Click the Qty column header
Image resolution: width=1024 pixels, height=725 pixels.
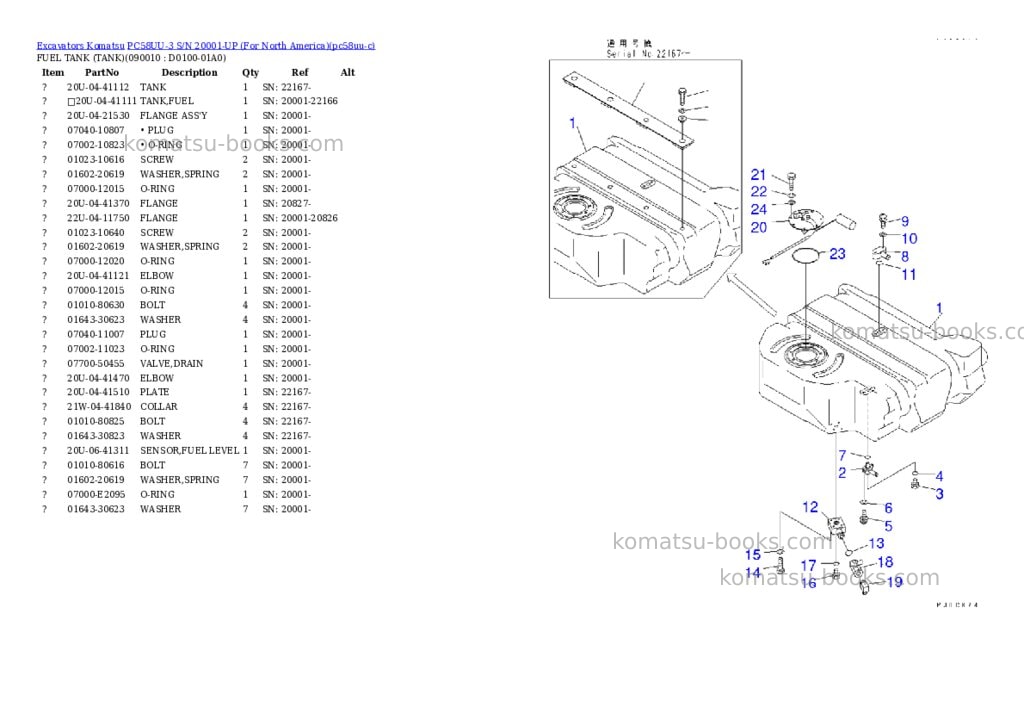[x=250, y=72]
